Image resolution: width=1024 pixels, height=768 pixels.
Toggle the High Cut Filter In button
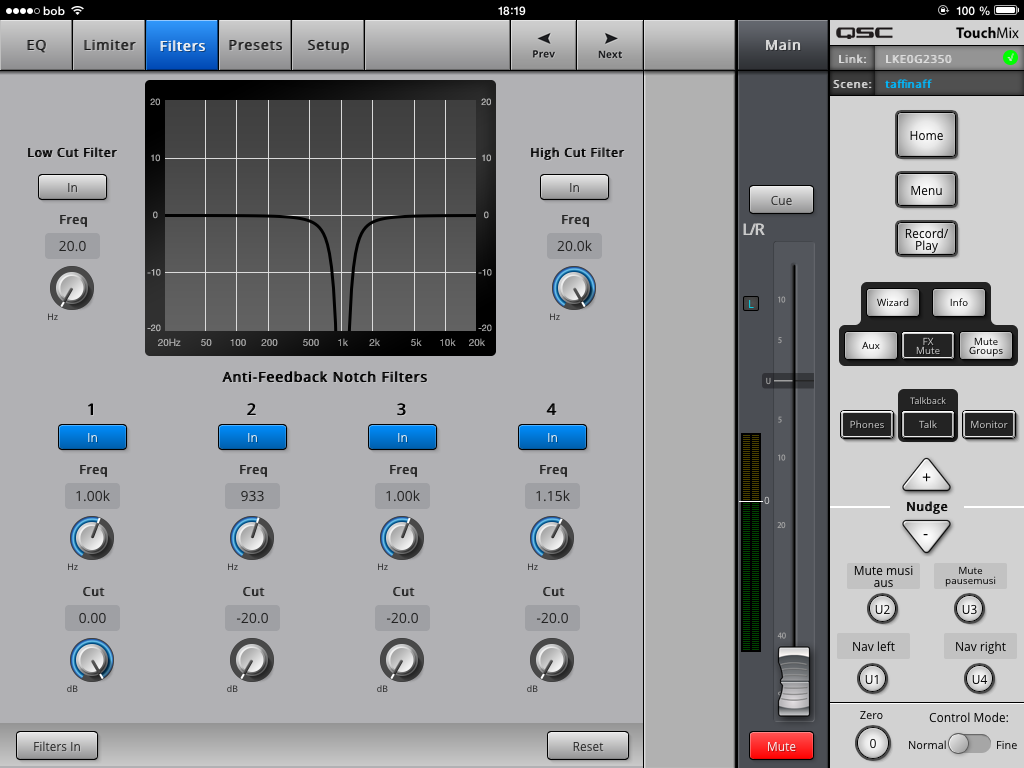coord(574,187)
